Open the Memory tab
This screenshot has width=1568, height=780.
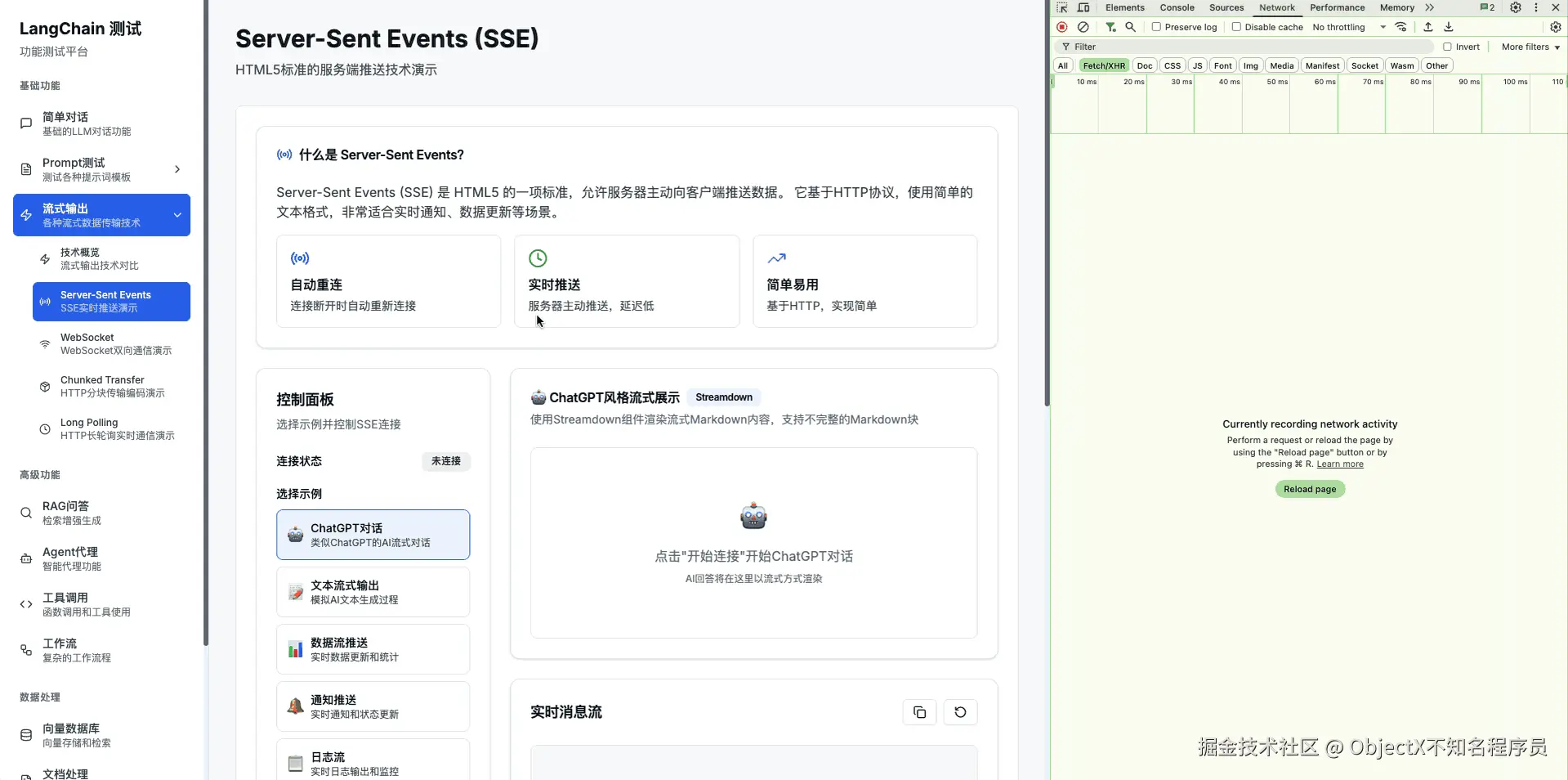click(x=1397, y=7)
